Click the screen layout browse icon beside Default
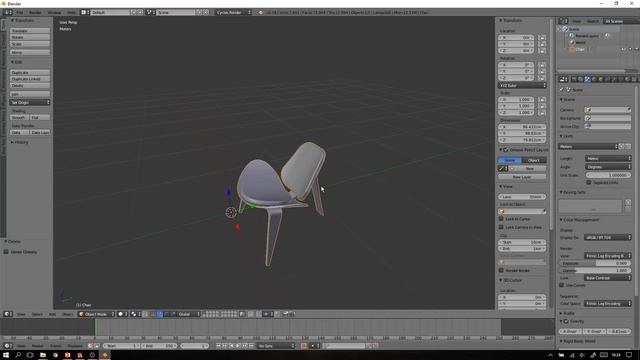 (x=84, y=12)
